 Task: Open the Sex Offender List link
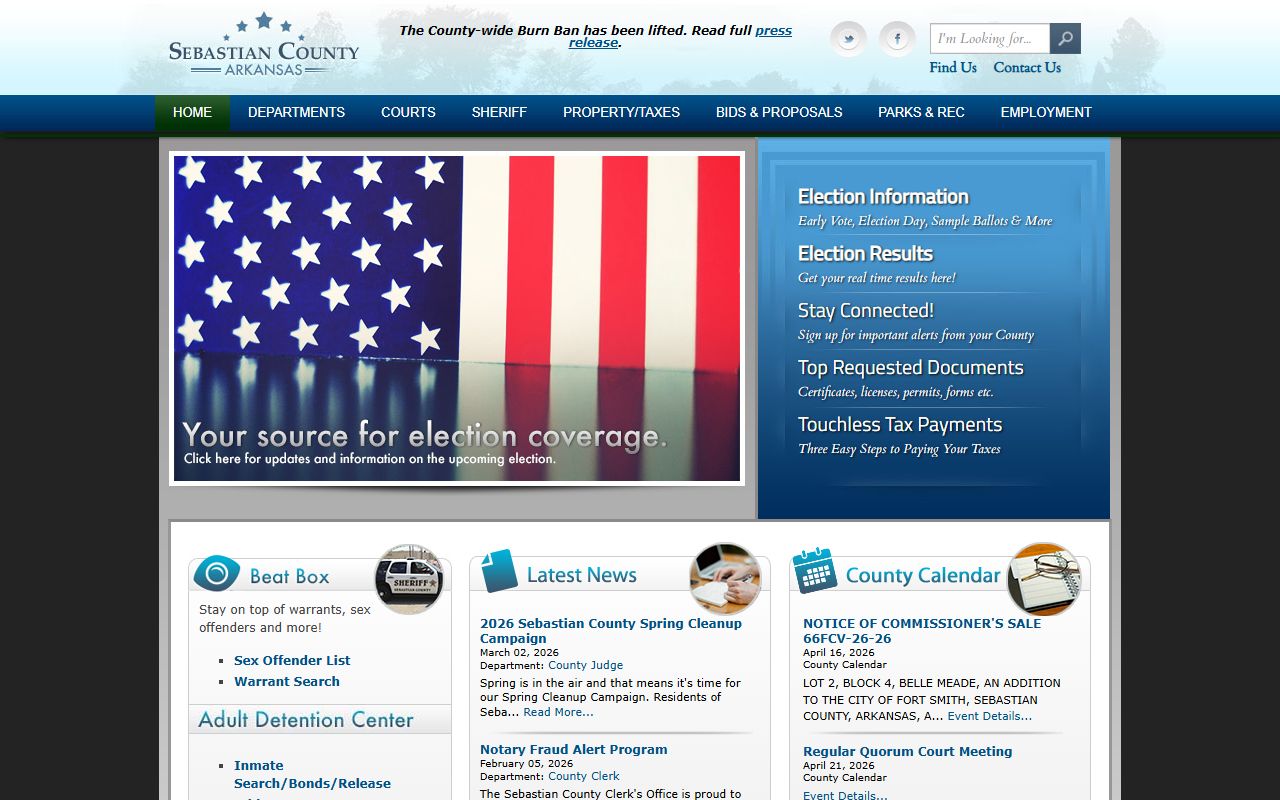(292, 660)
